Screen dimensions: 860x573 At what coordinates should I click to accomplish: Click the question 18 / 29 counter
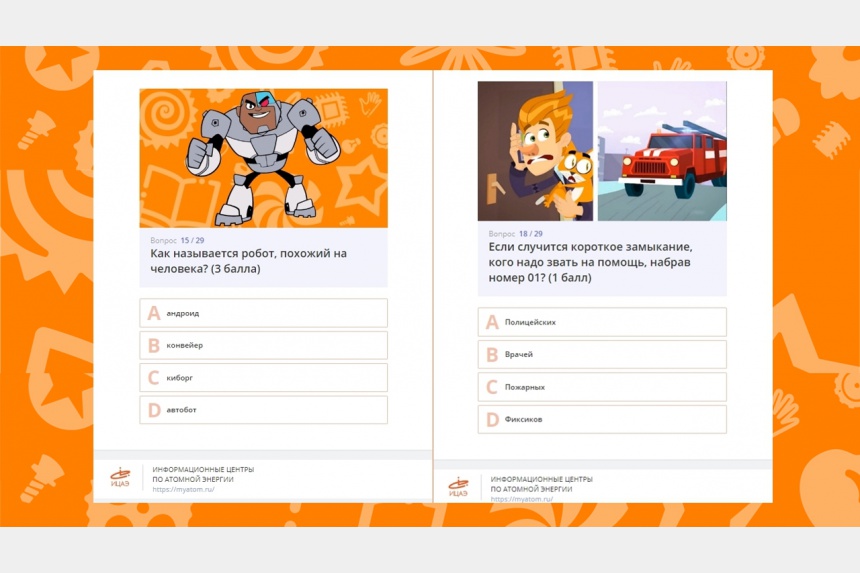530,234
